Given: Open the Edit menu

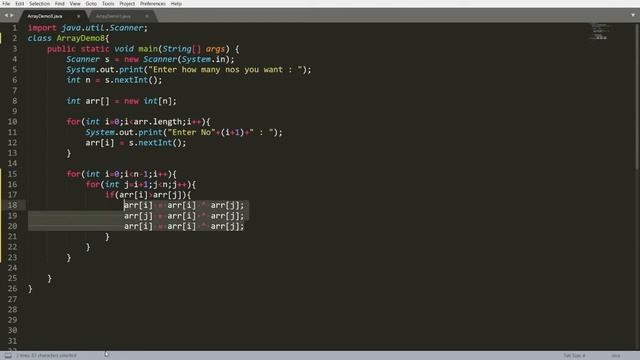Looking at the screenshot, I should 20,4.
